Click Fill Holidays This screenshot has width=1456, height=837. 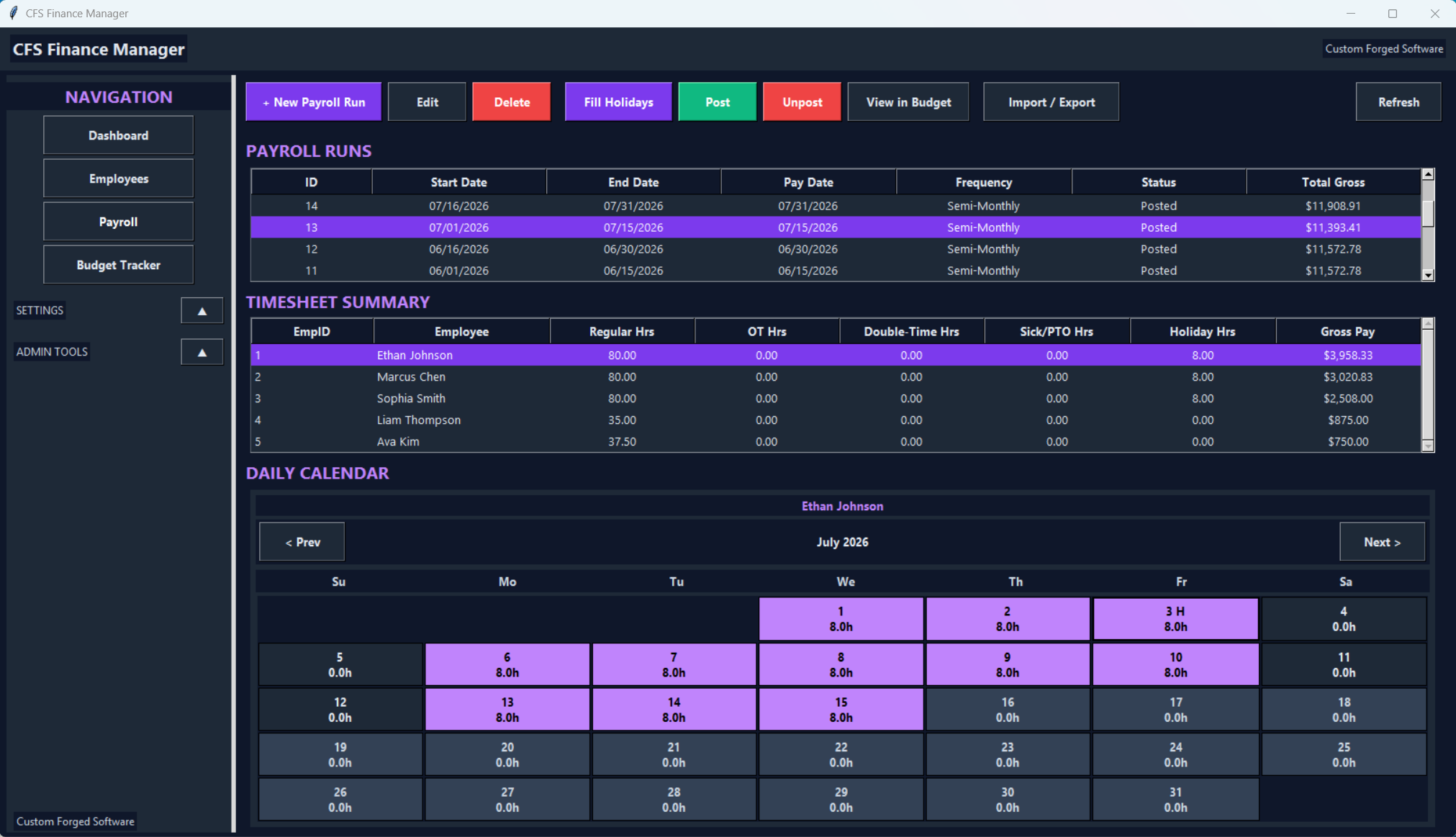tap(618, 102)
